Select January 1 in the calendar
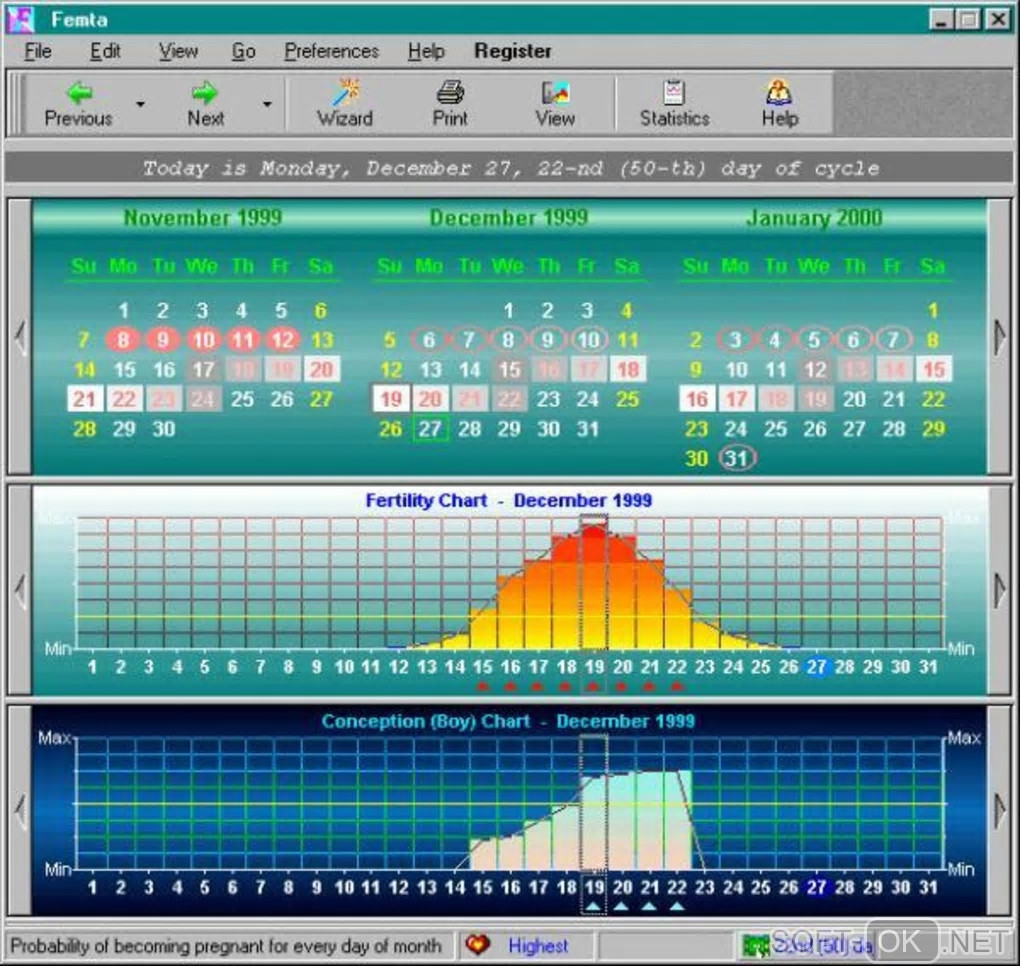The image size is (1020, 966). [x=933, y=310]
